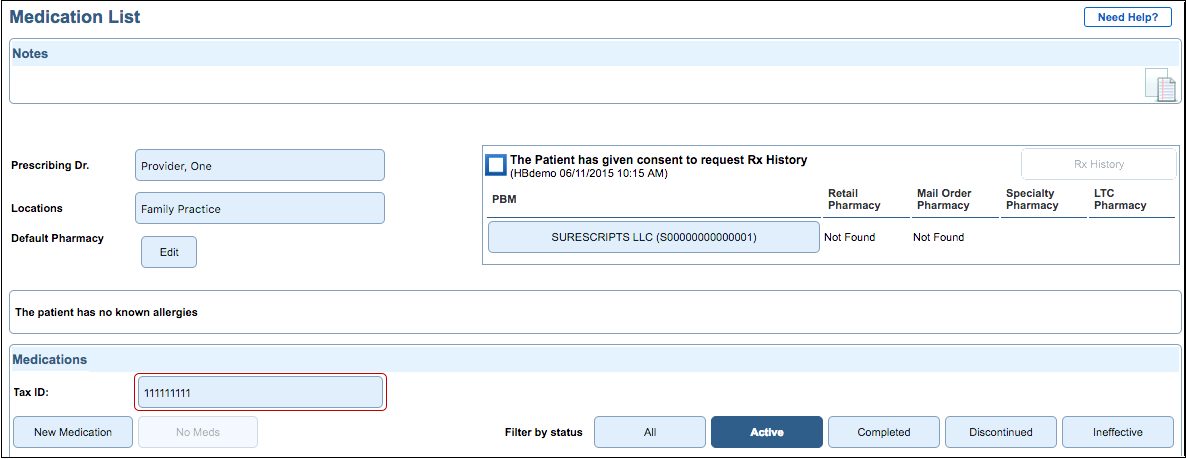Image resolution: width=1186 pixels, height=459 pixels.
Task: Click the Need Help? button
Action: pyautogui.click(x=1127, y=17)
